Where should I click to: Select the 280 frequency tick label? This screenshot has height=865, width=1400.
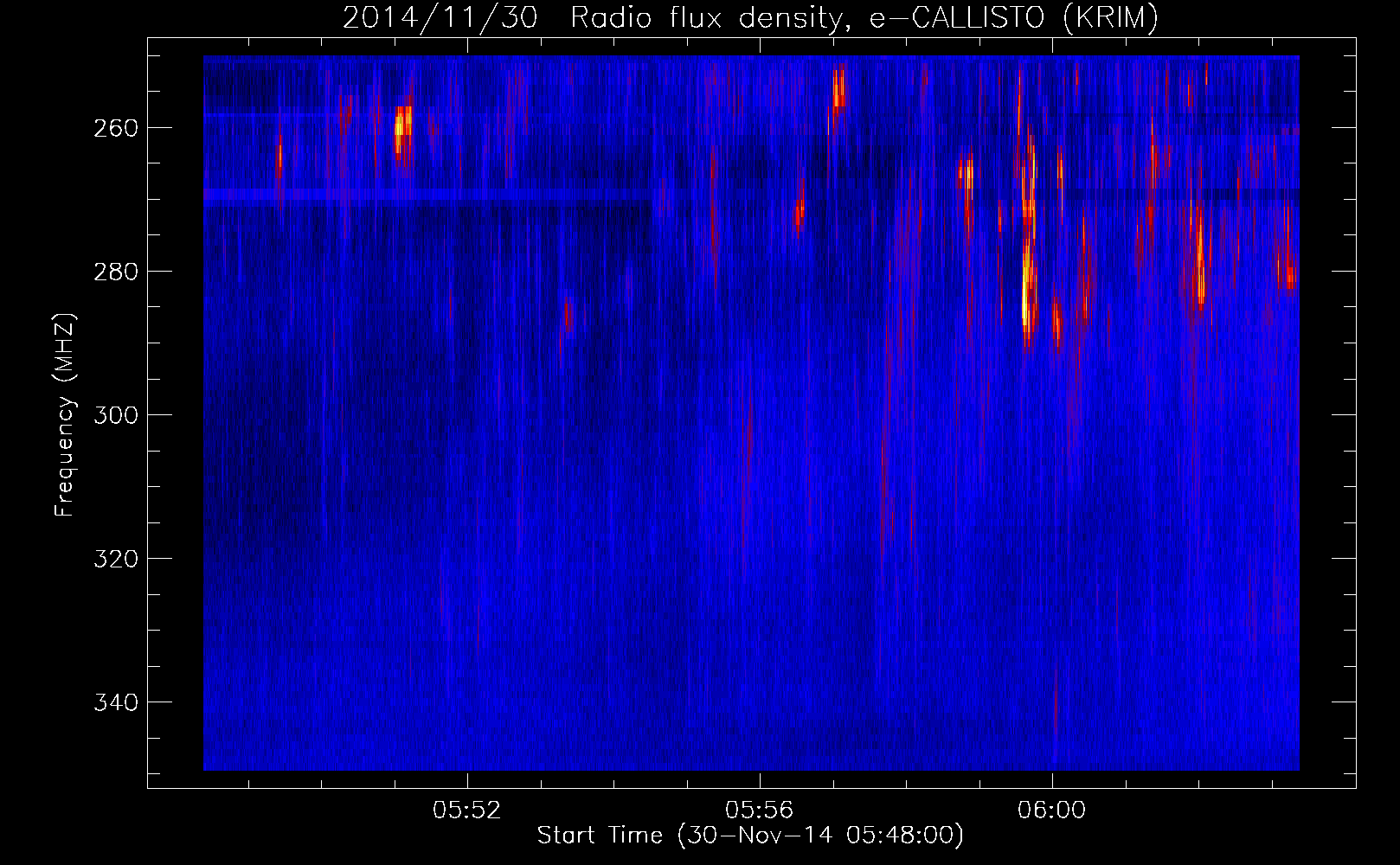116,272
